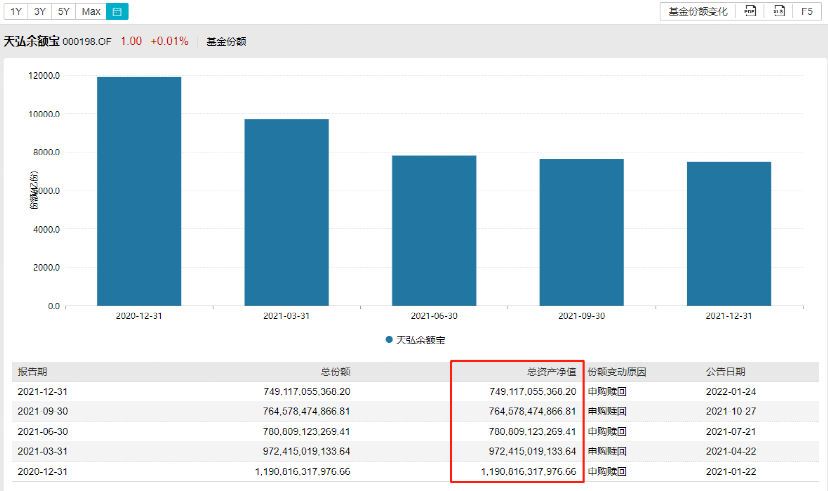Screen dimensions: 828x491
Task: Click the +0.01% change value
Action: click(170, 41)
